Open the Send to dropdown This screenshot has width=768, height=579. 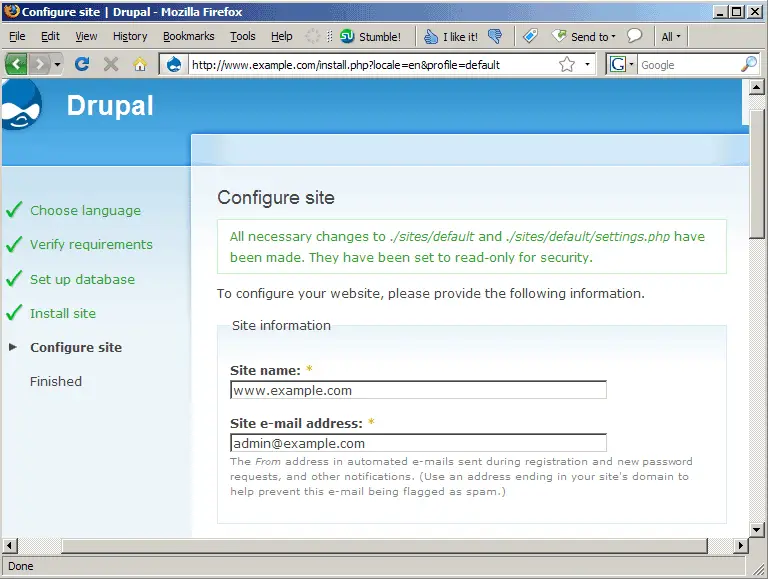click(583, 36)
